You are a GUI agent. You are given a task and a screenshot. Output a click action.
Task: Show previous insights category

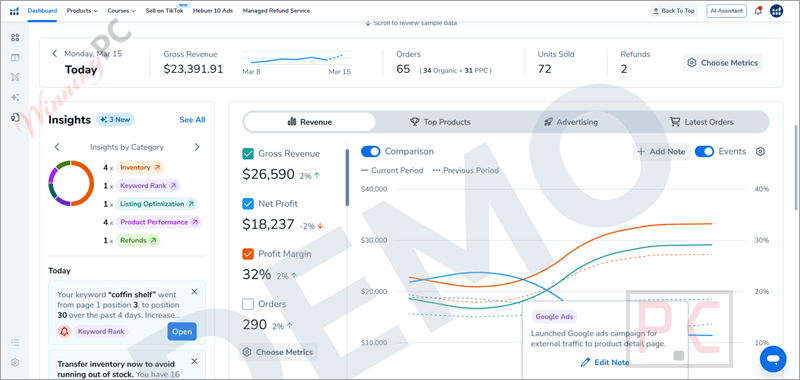click(57, 147)
